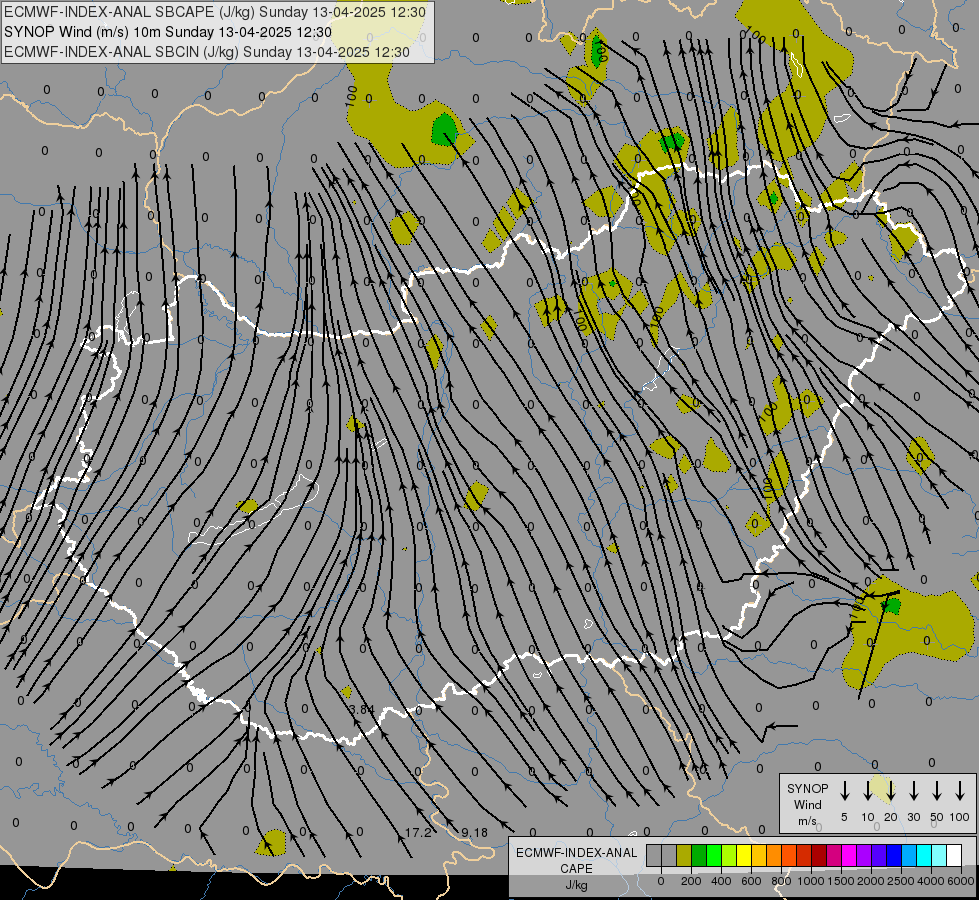
Task: Click the wind legend arrow above 10
Action: point(868,791)
